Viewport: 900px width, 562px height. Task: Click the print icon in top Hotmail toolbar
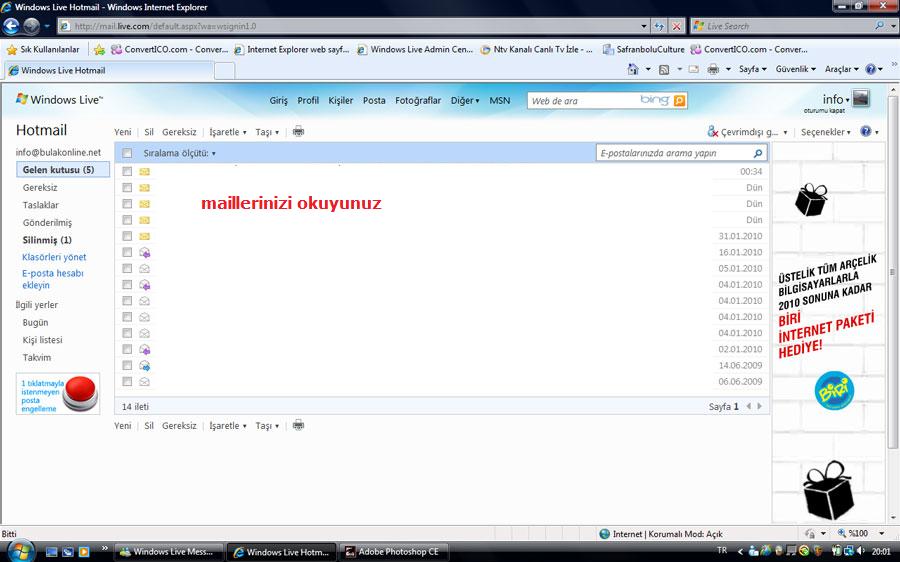tap(298, 131)
